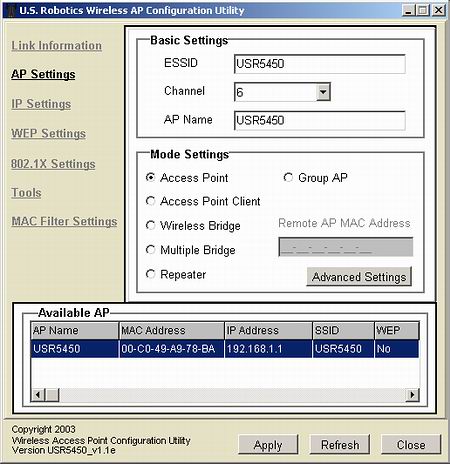Click the AP Name text field
This screenshot has height=464, width=450.
(x=320, y=120)
